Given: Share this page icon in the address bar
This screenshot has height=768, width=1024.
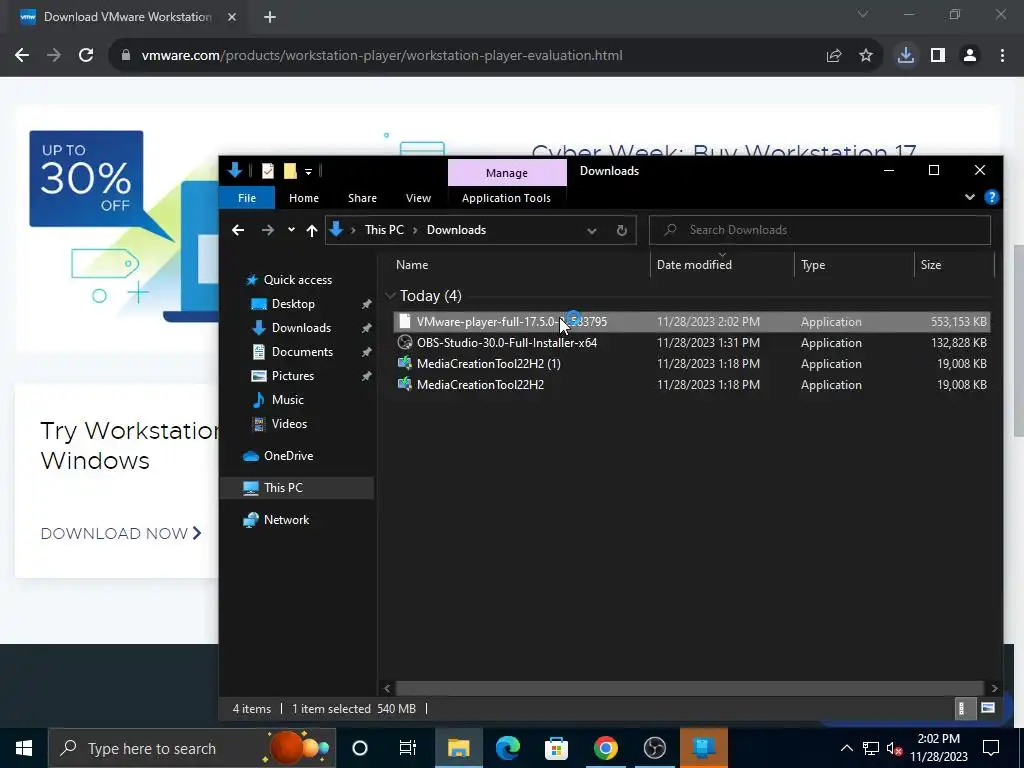Looking at the screenshot, I should pos(834,56).
